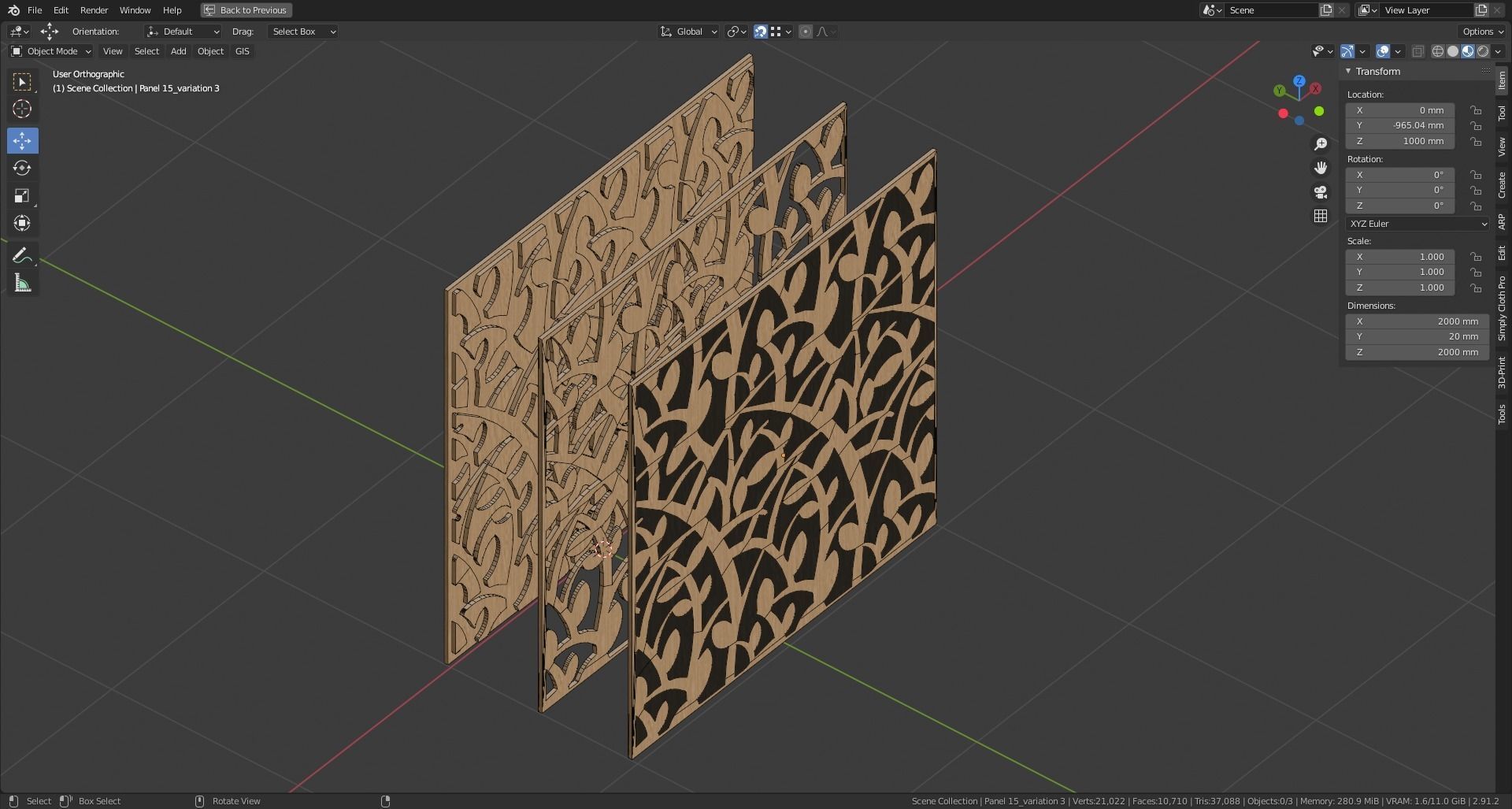The width and height of the screenshot is (1512, 809).
Task: Switch perspective/orthographic grid gizmo
Action: pyautogui.click(x=1321, y=216)
